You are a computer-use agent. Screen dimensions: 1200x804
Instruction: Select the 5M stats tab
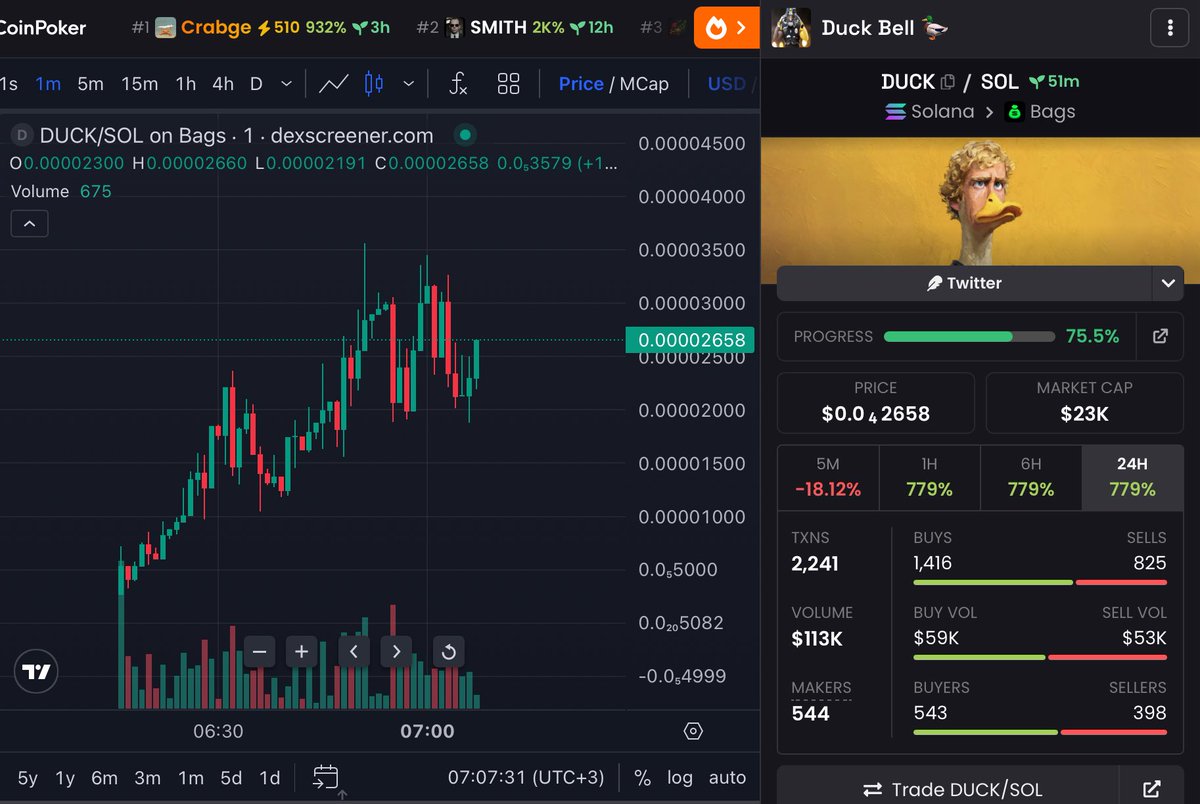(828, 478)
